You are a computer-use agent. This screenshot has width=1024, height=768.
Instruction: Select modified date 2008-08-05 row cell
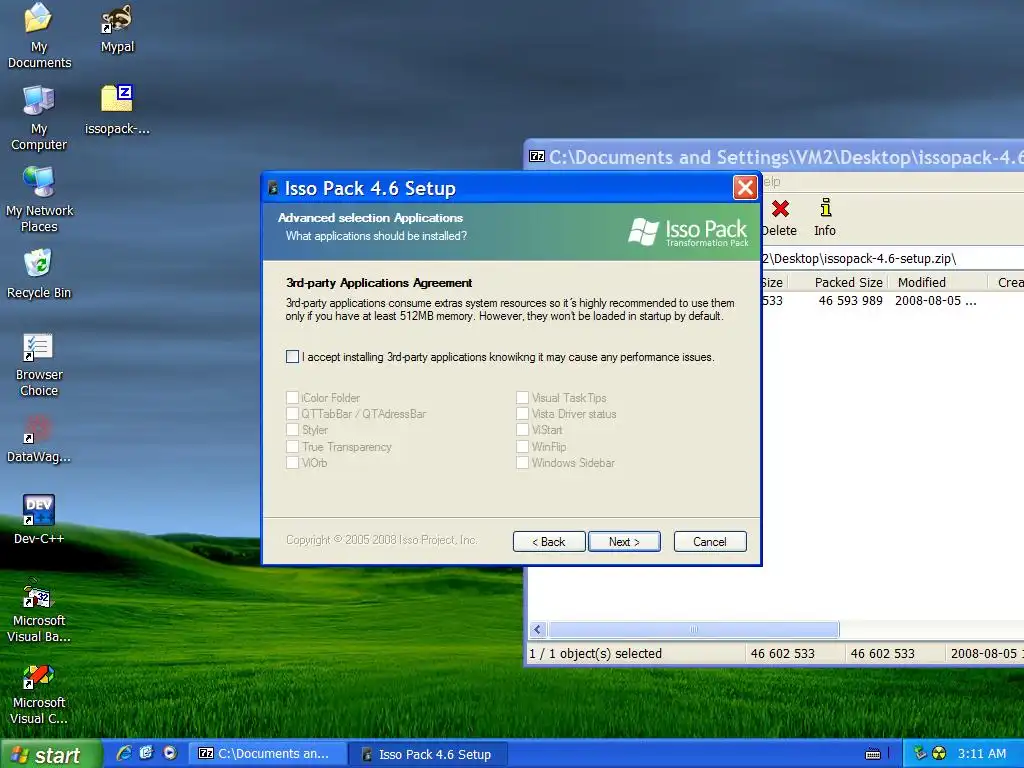(935, 300)
